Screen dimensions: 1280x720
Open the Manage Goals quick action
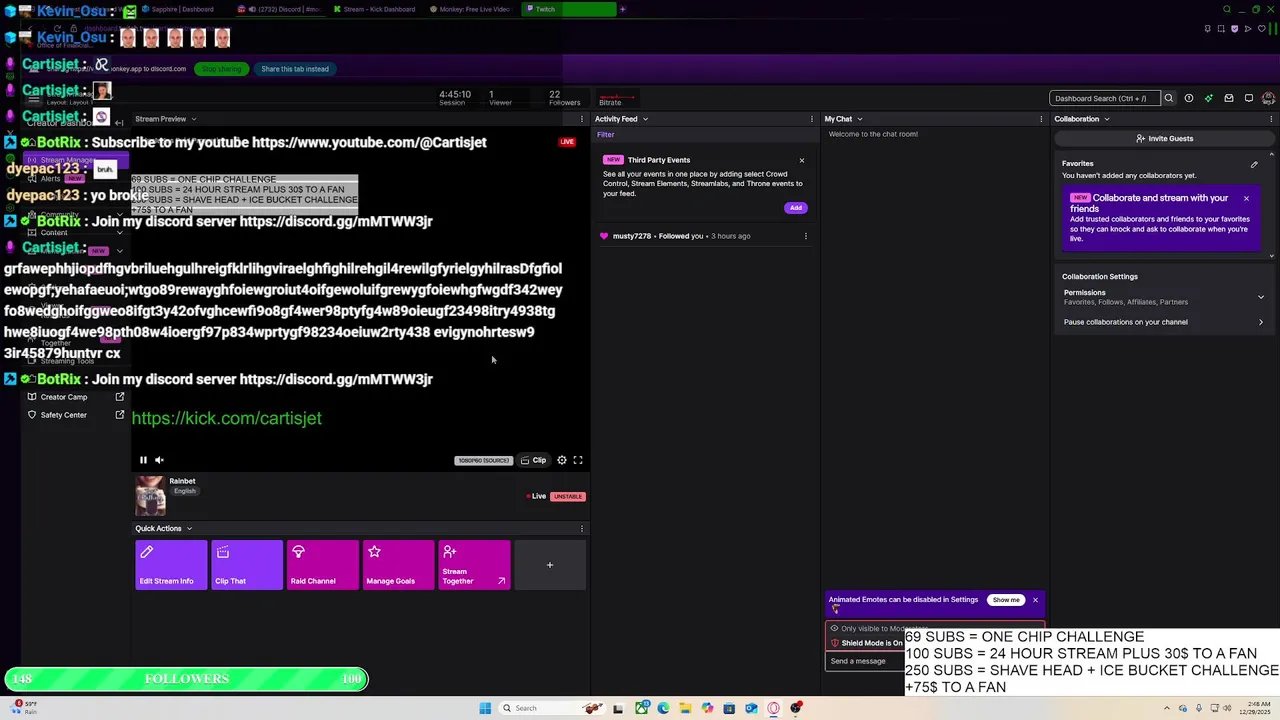point(398,565)
